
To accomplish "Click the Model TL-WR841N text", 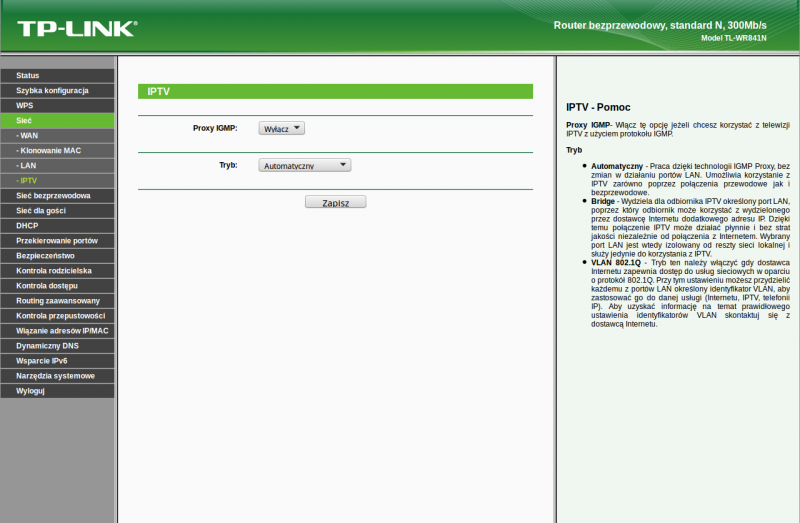I will coord(734,38).
